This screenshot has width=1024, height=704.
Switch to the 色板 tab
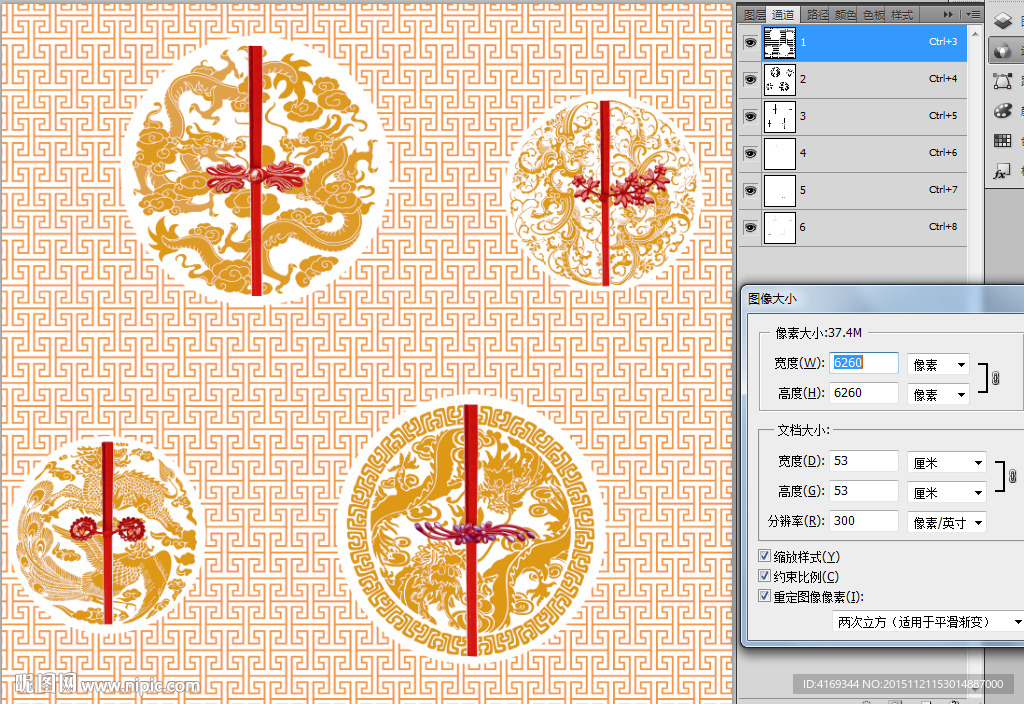873,15
